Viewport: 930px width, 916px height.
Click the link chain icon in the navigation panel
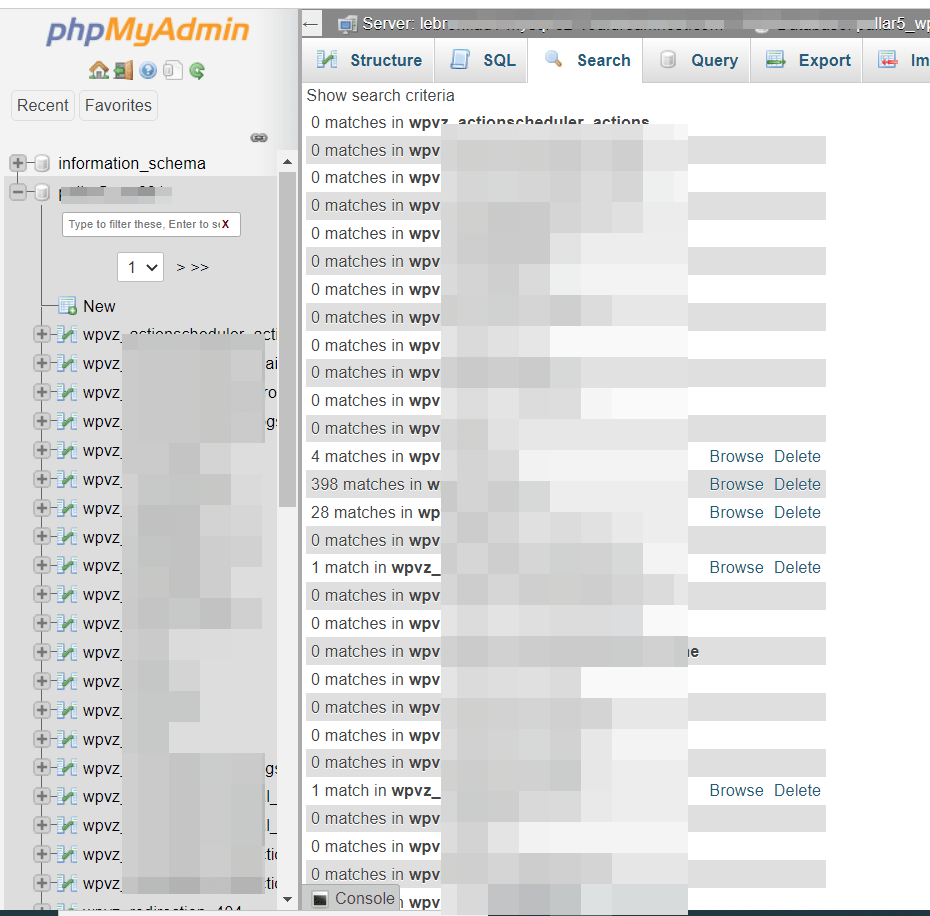tap(258, 137)
